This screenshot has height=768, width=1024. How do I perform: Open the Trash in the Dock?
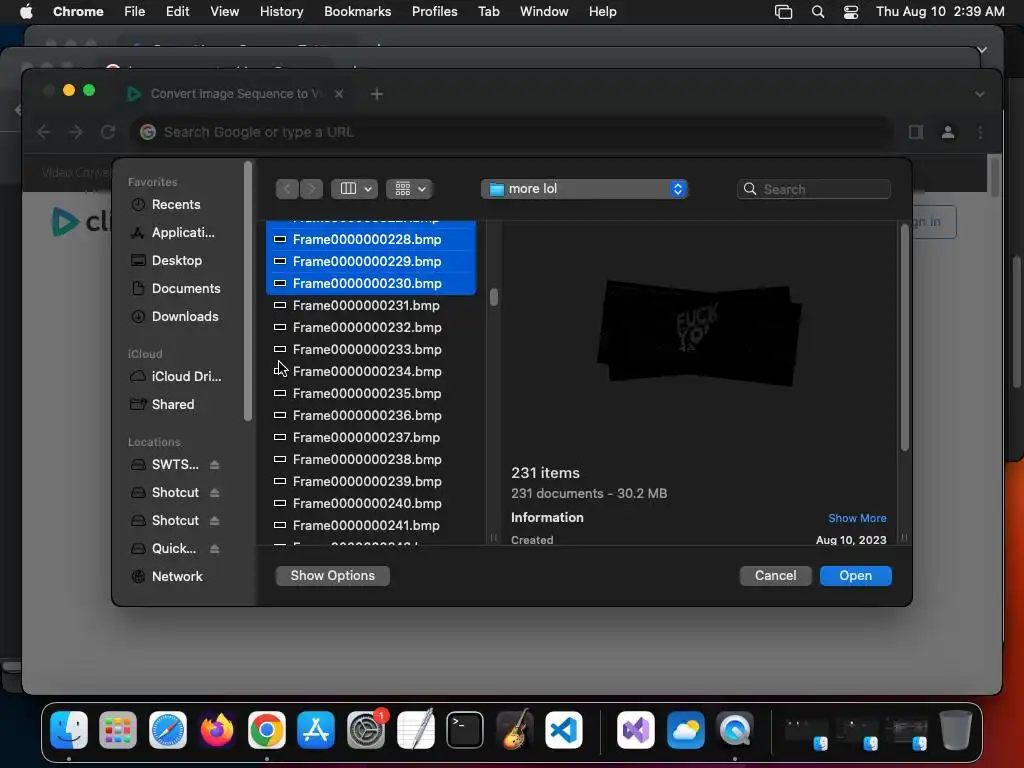click(955, 729)
